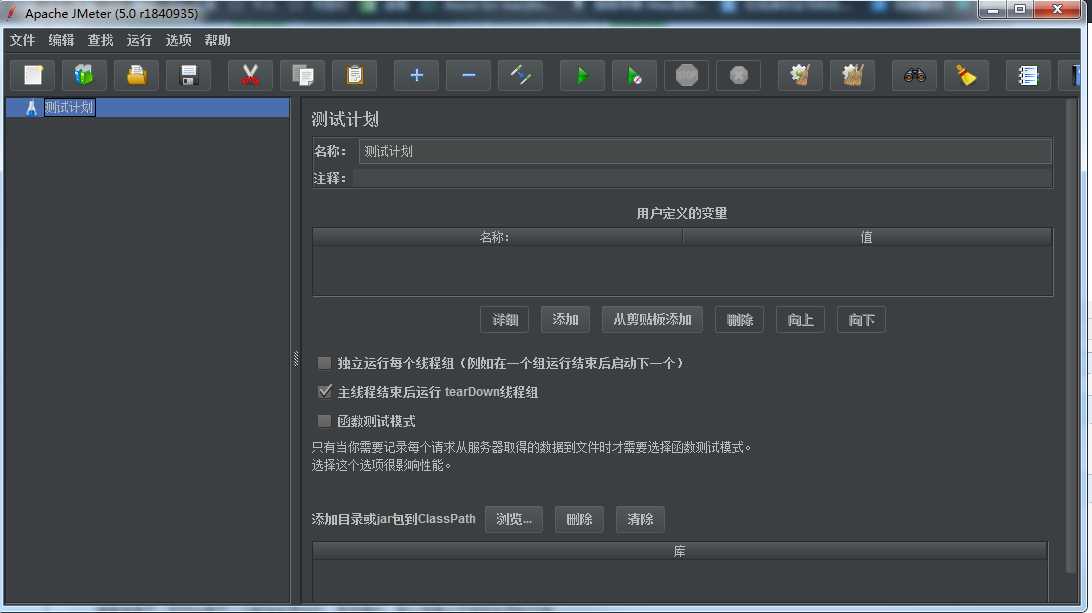This screenshot has width=1092, height=613.
Task: Click the Shutdown test icon
Action: point(738,75)
